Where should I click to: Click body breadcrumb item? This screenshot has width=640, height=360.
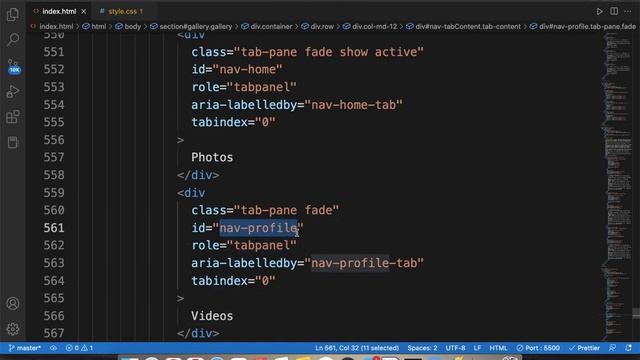point(132,27)
